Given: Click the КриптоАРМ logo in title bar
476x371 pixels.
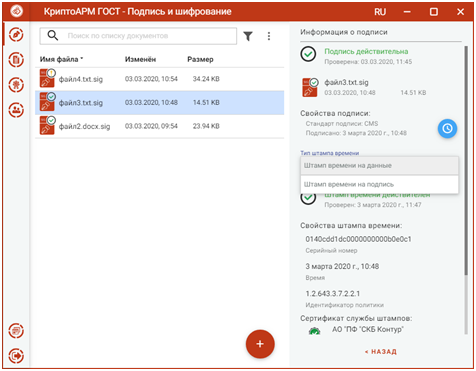Looking at the screenshot, I should 16,11.
